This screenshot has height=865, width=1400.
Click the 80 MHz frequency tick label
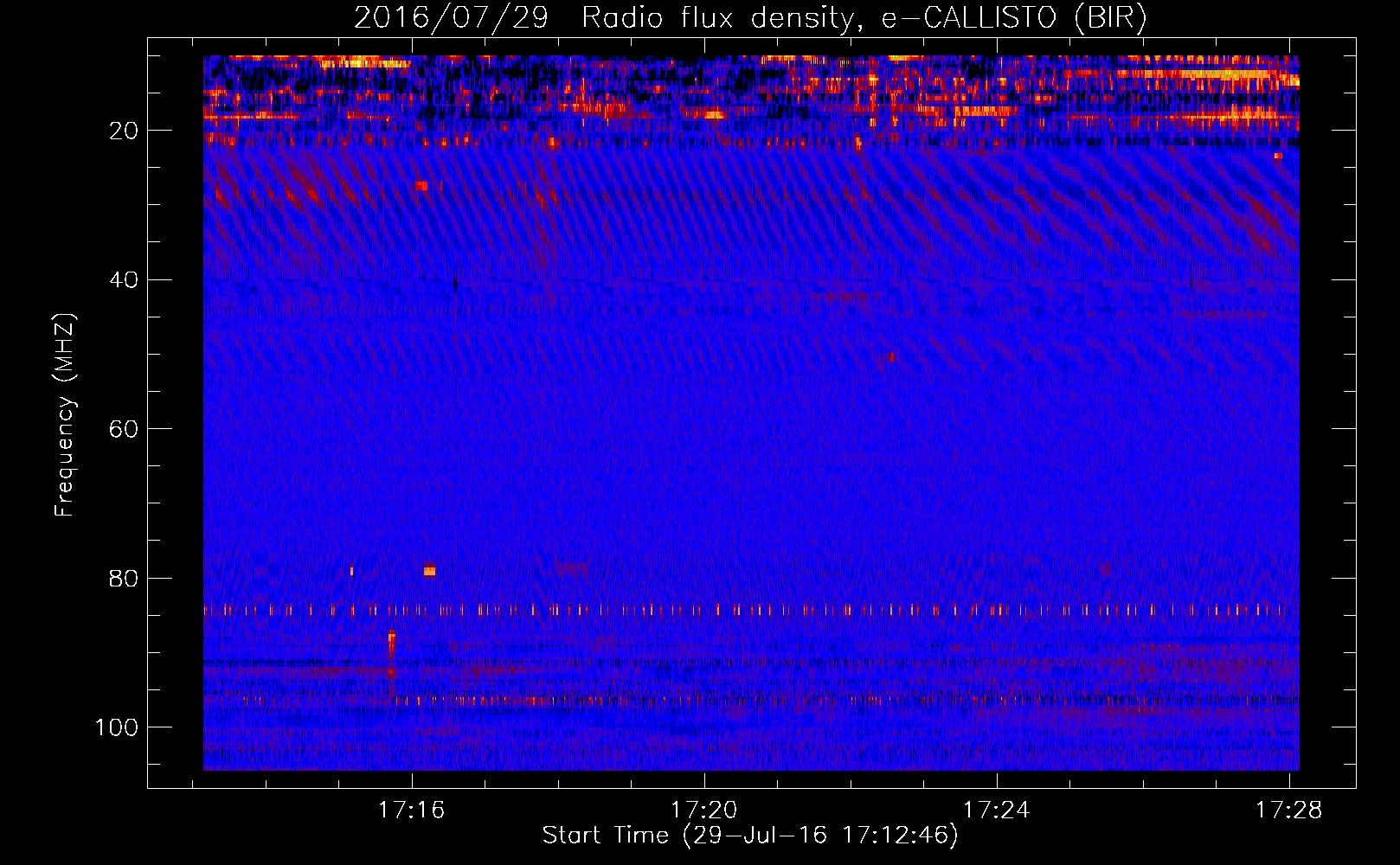pyautogui.click(x=125, y=578)
